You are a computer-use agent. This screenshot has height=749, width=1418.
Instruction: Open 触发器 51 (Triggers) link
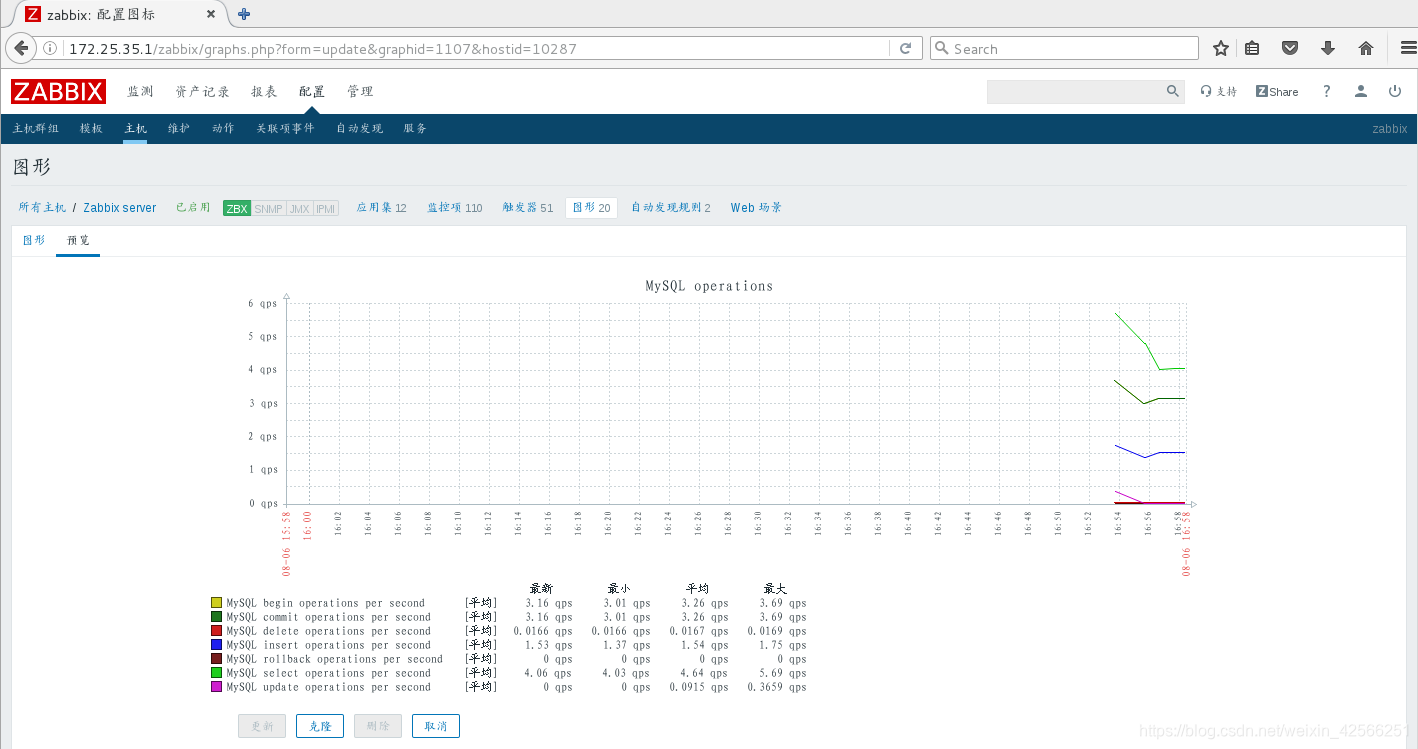click(527, 208)
